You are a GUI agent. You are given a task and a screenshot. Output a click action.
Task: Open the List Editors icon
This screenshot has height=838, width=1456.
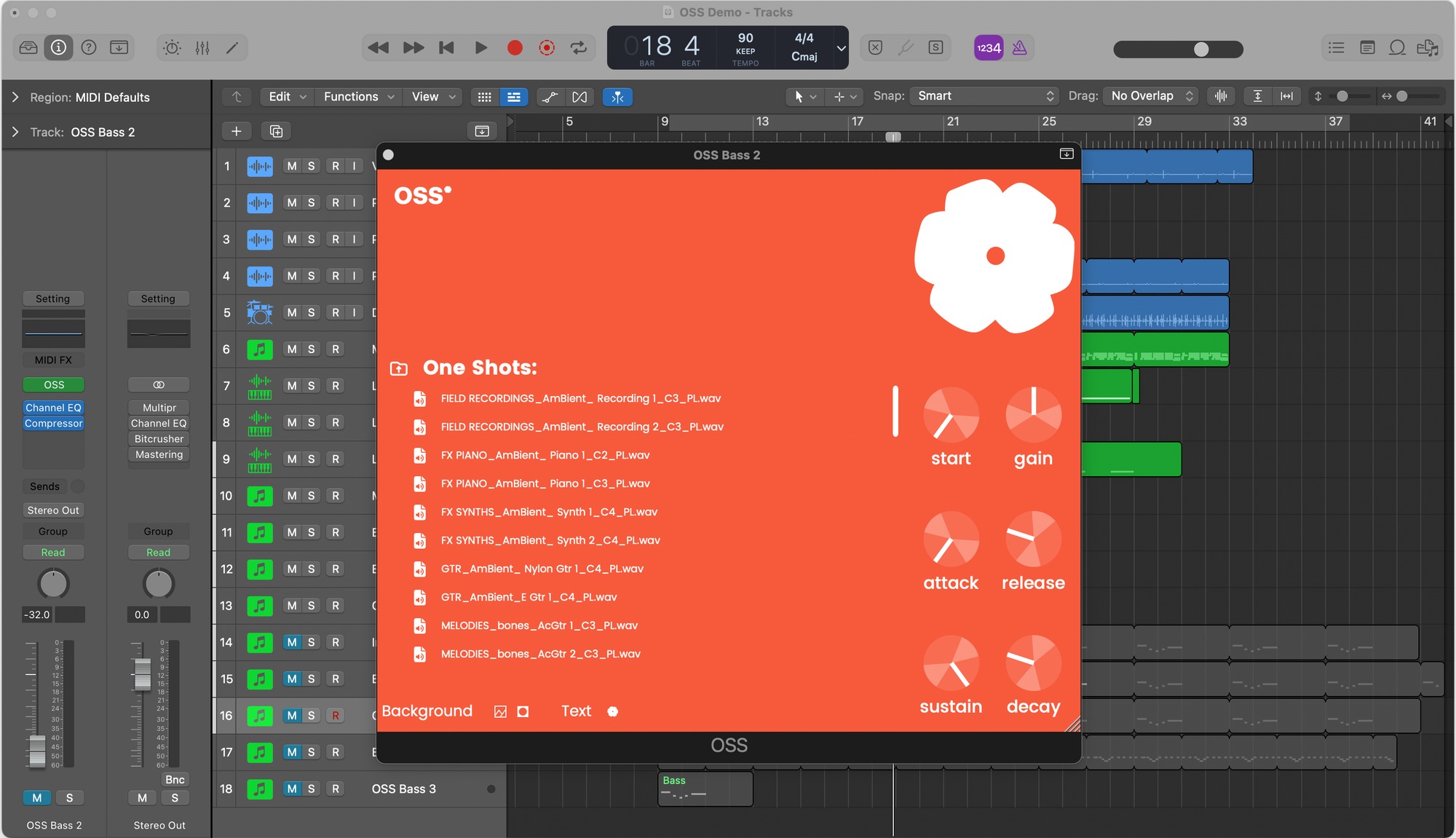click(1337, 48)
